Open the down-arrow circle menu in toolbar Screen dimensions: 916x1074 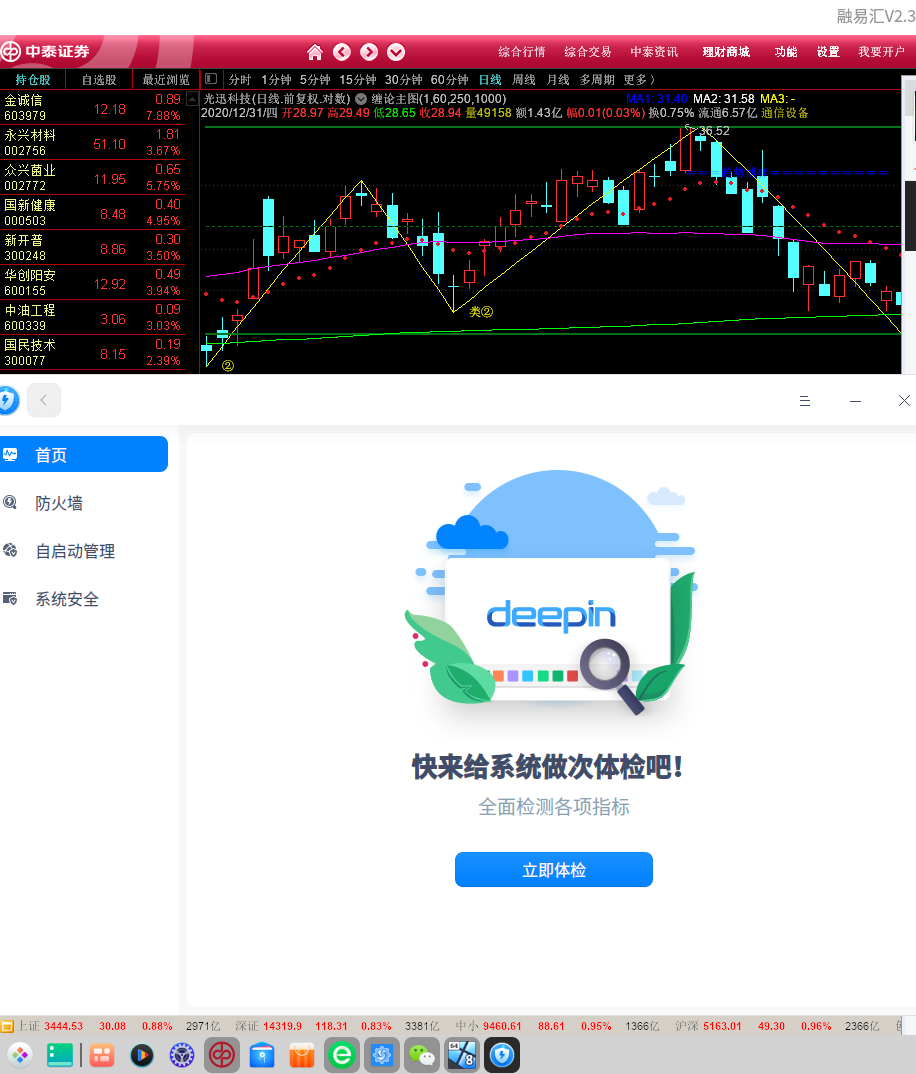[x=396, y=52]
